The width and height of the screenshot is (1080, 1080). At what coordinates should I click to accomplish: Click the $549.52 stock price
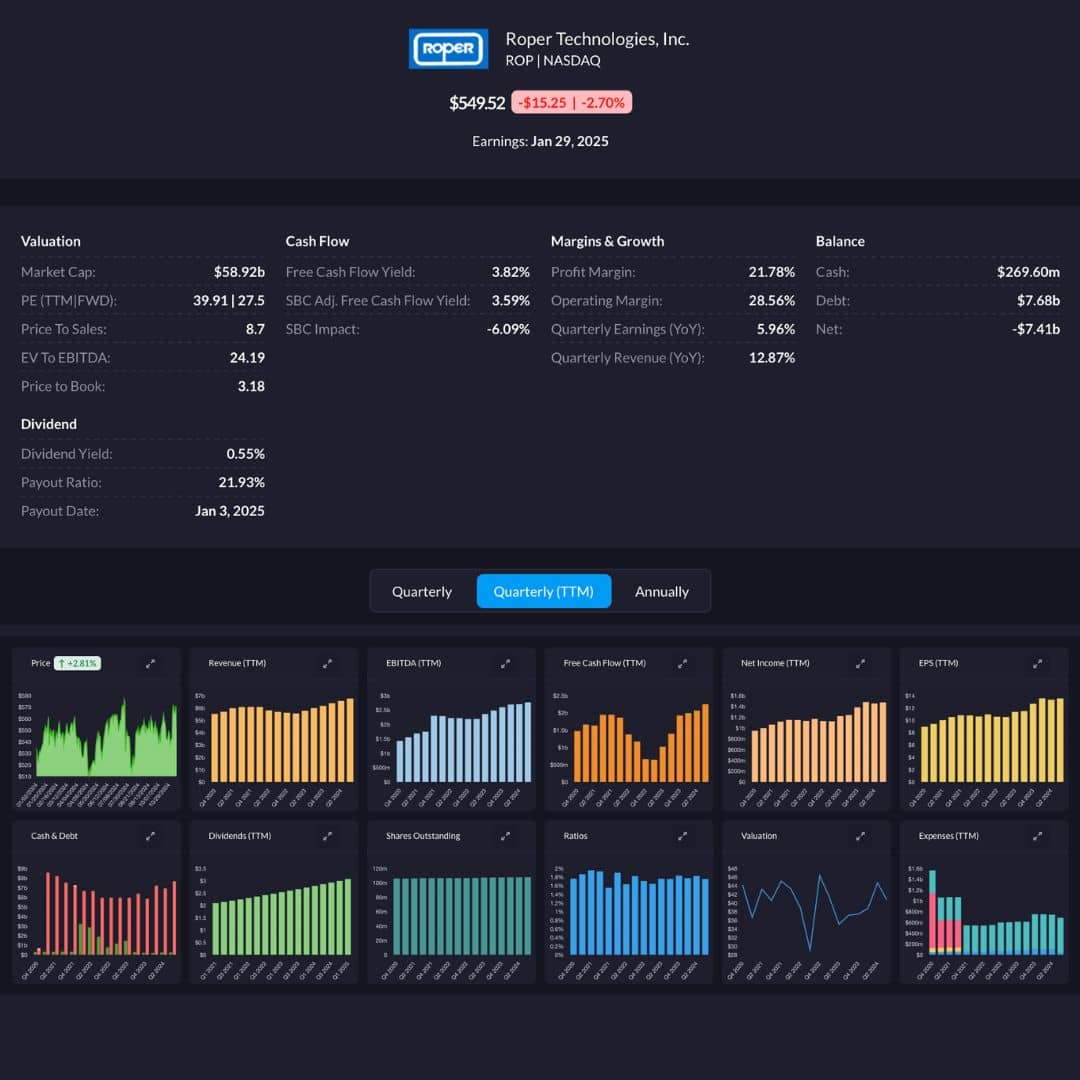coord(477,103)
